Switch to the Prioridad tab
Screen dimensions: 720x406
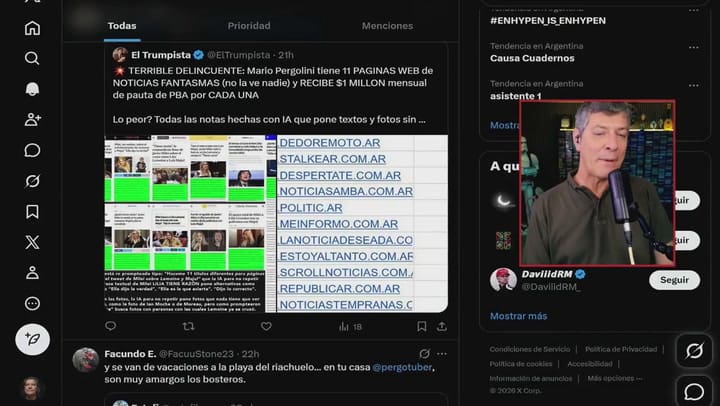tap(249, 26)
